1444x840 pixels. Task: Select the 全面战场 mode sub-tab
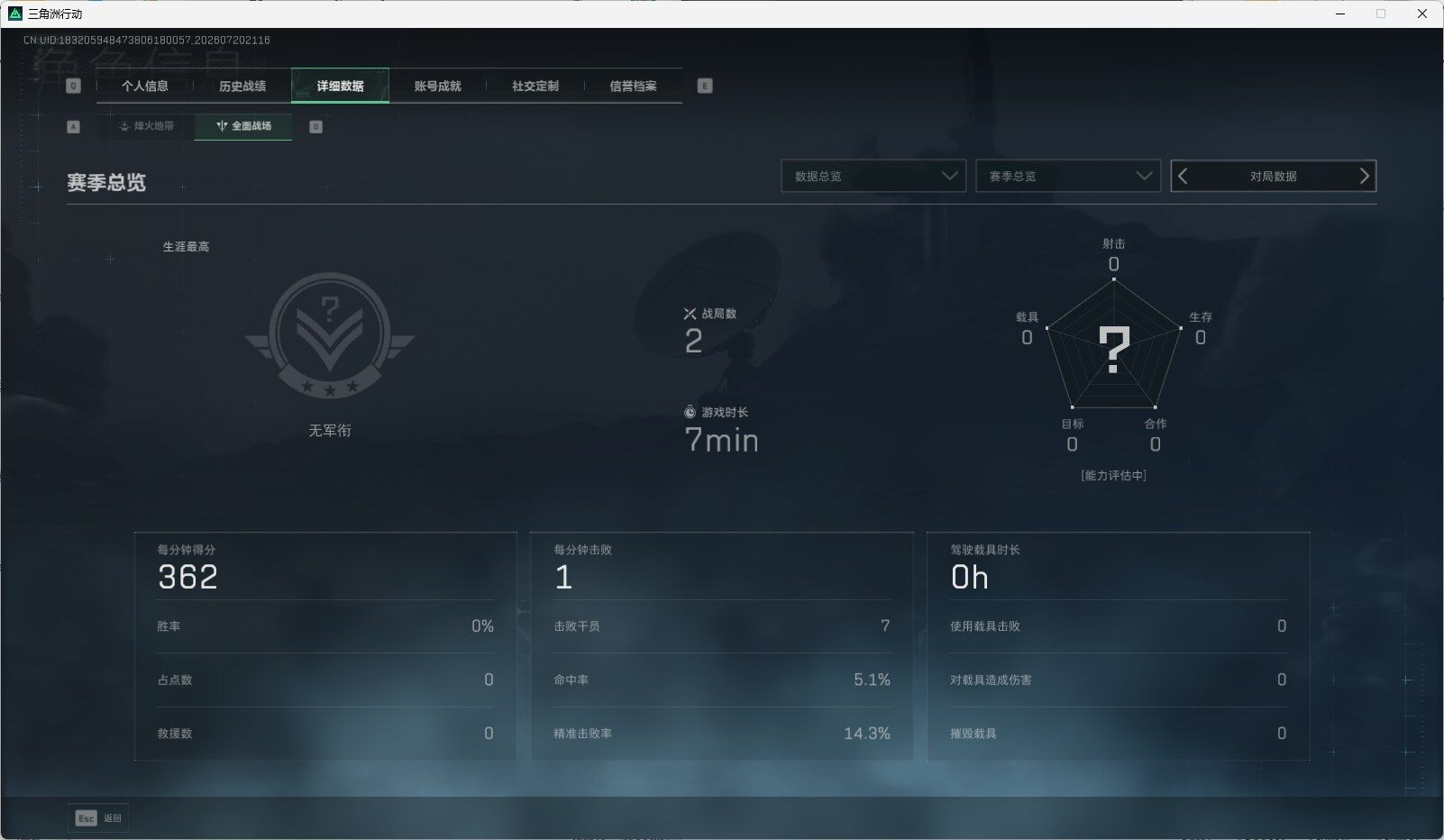[x=243, y=126]
